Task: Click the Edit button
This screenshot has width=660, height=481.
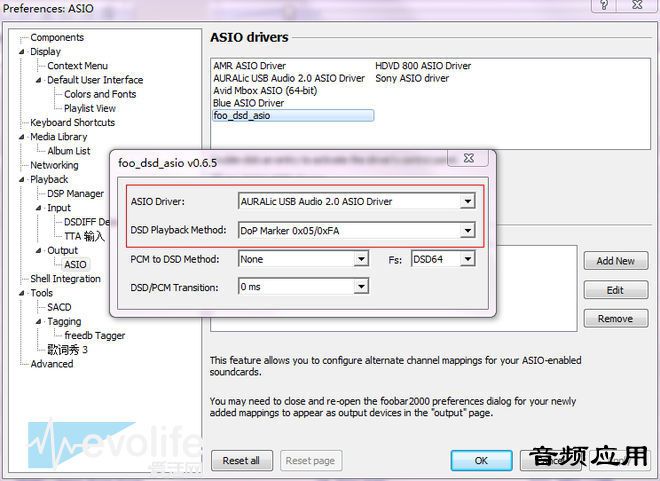Action: (x=616, y=290)
